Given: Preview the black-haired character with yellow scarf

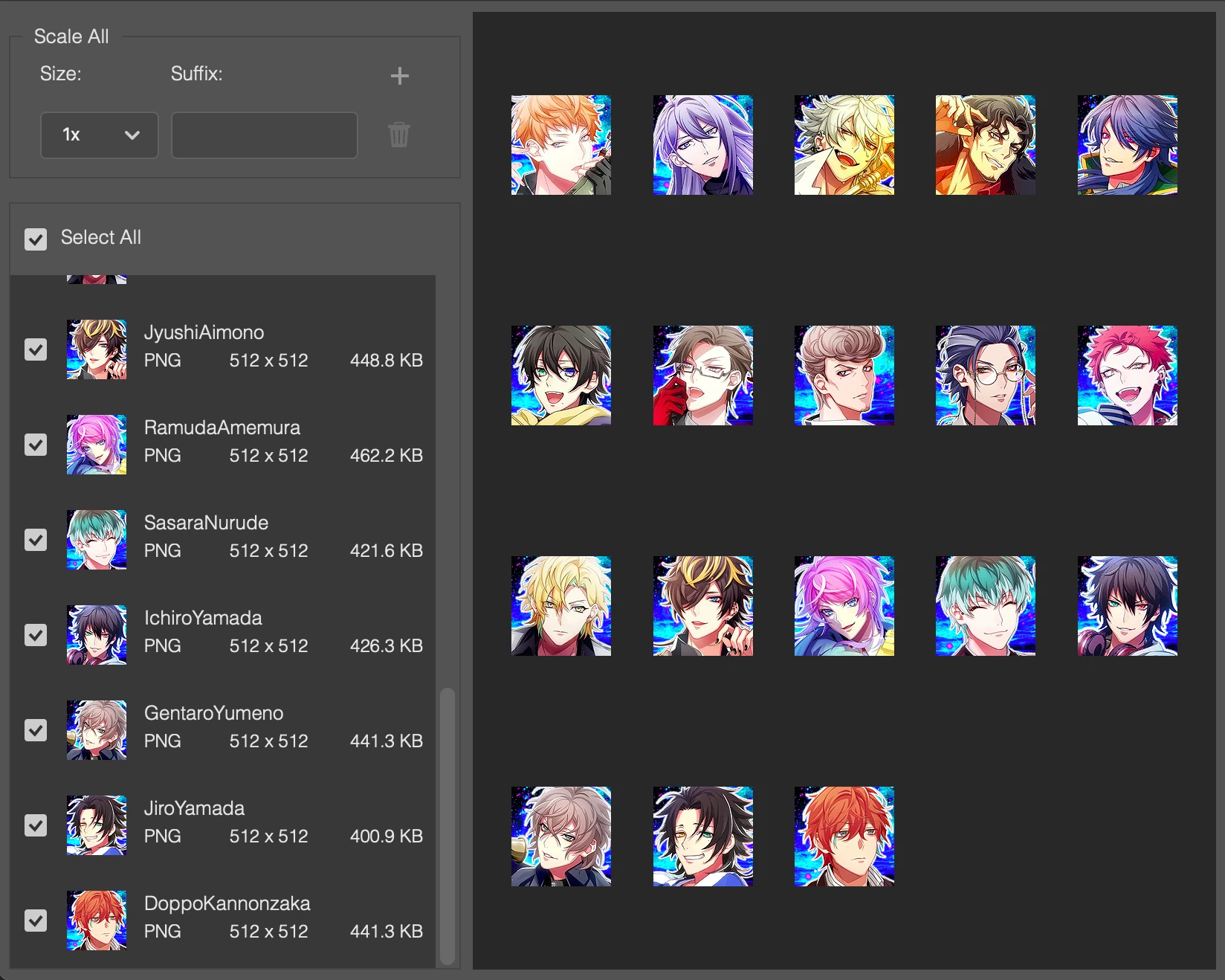Looking at the screenshot, I should 561,375.
